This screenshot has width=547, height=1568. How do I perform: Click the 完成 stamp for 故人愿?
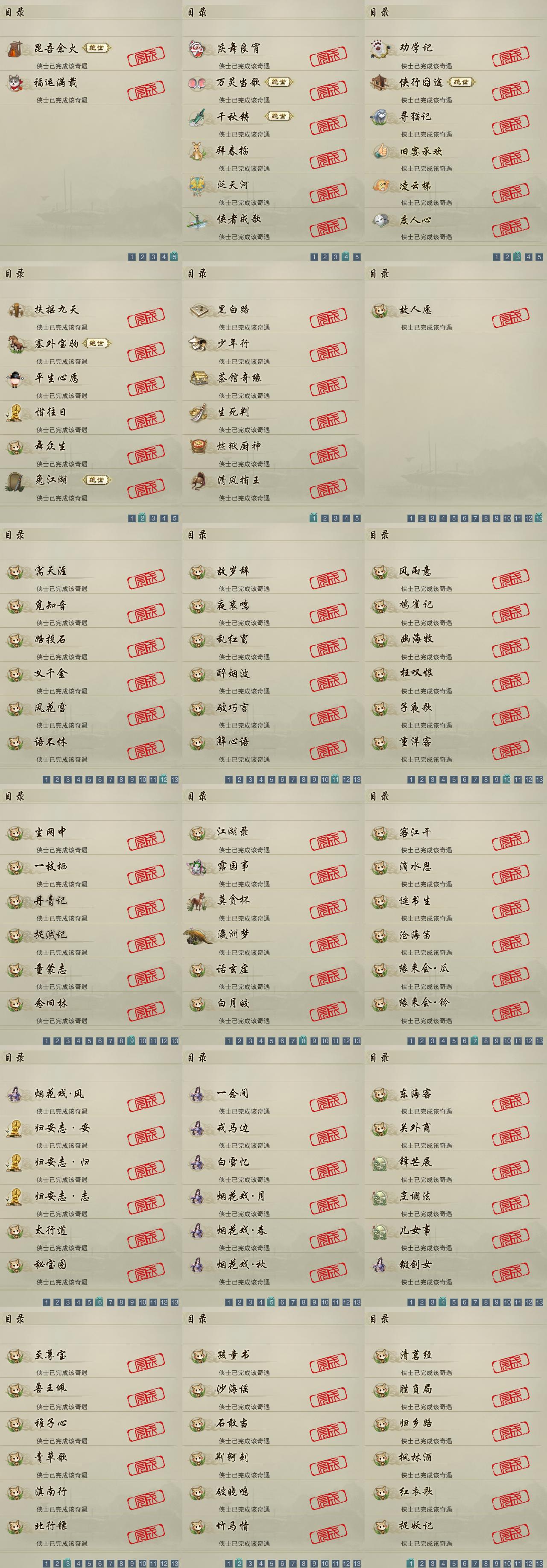pos(511,319)
